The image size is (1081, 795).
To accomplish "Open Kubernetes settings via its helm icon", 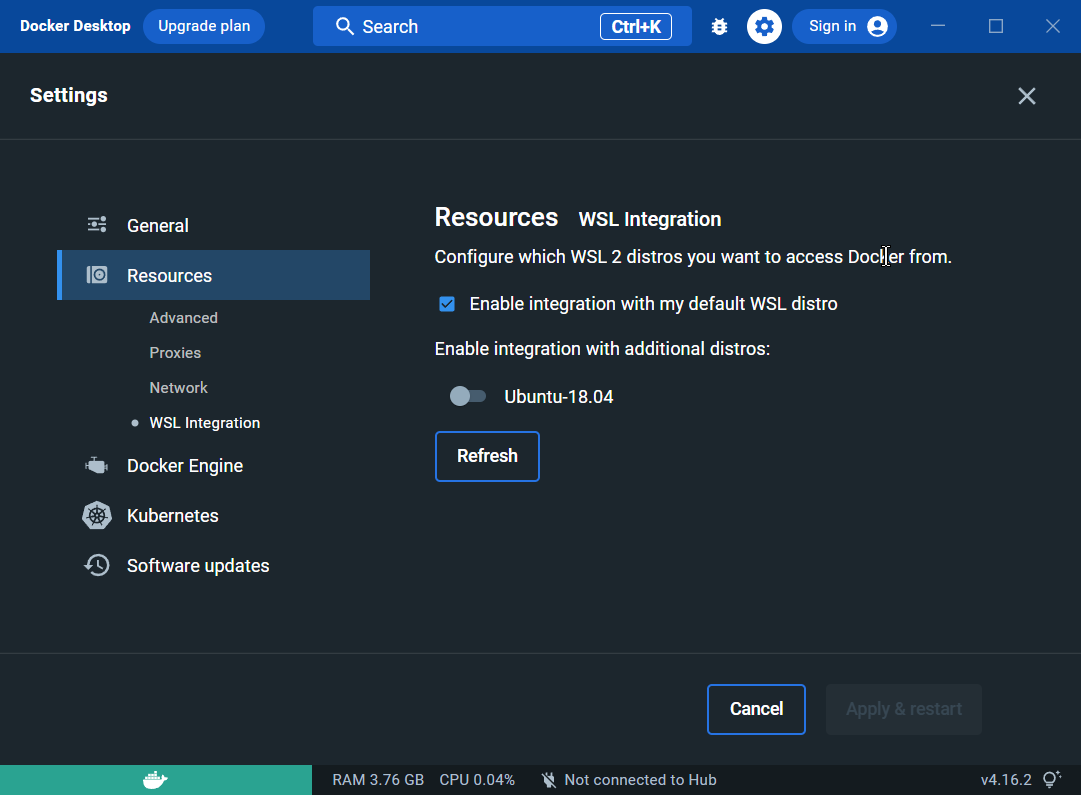I will 96,515.
